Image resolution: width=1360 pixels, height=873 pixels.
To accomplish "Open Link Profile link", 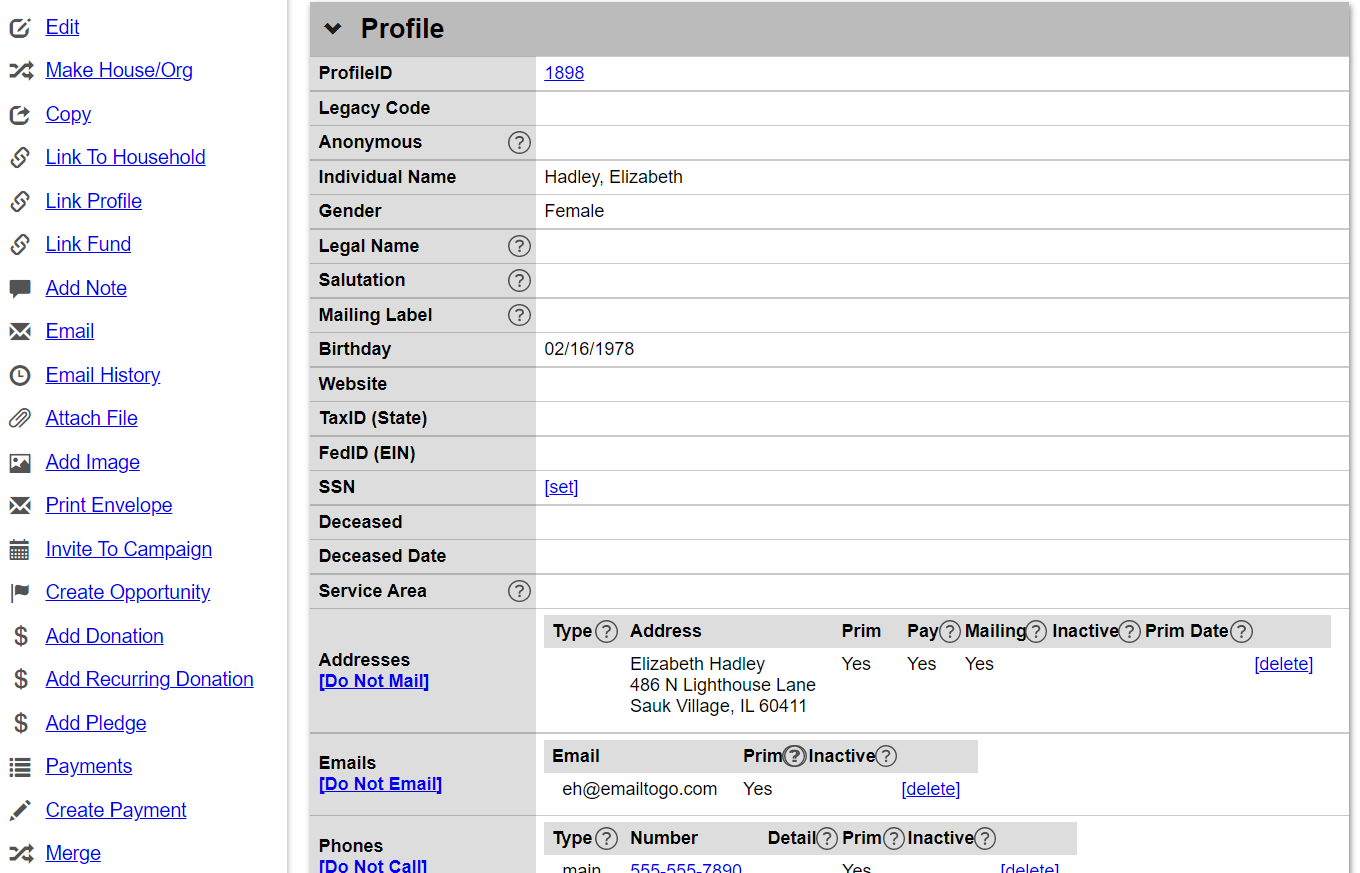I will 94,201.
